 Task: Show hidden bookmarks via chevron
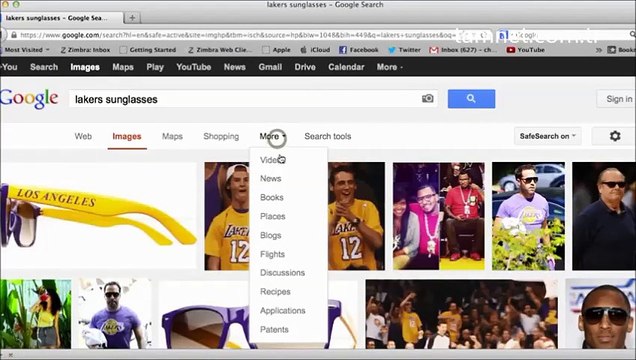pos(598,50)
